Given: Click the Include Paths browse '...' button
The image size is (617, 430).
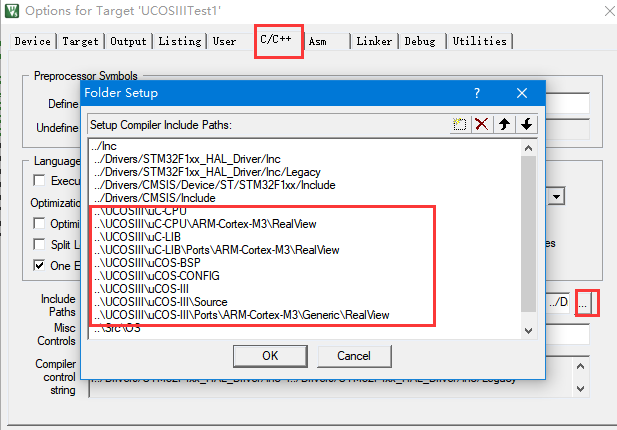Looking at the screenshot, I should pyautogui.click(x=583, y=303).
